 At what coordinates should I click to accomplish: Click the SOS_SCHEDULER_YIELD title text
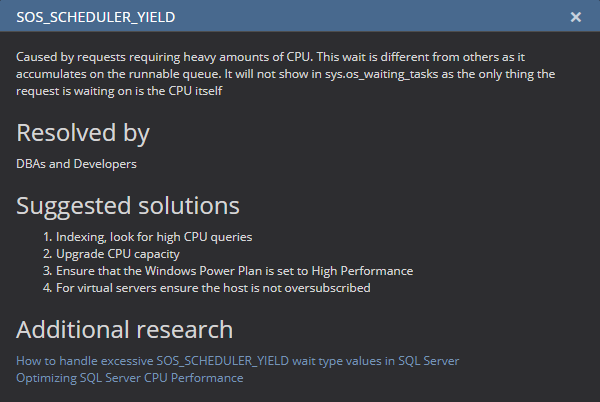(x=96, y=17)
